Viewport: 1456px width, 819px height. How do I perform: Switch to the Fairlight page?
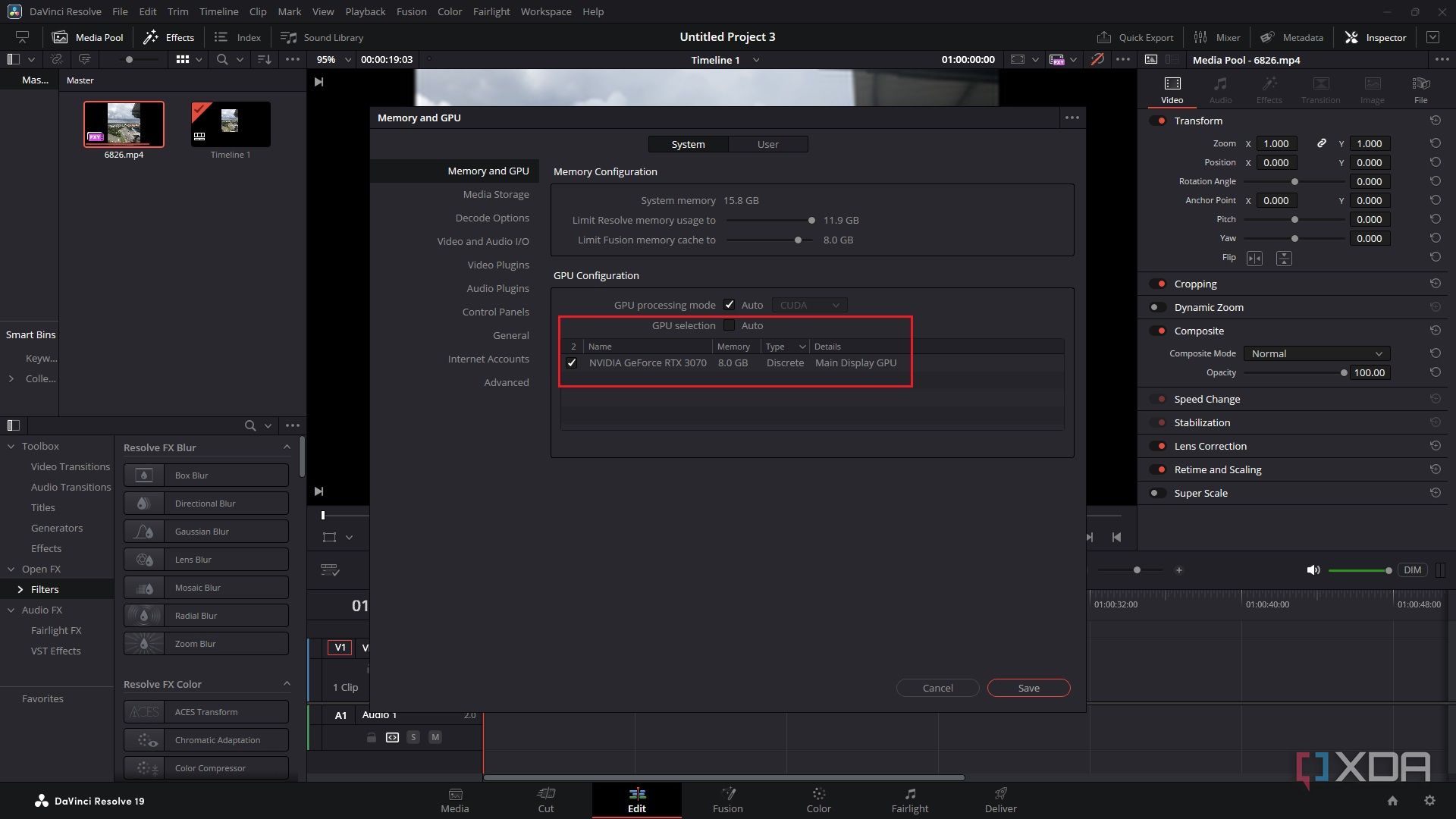pos(909,800)
